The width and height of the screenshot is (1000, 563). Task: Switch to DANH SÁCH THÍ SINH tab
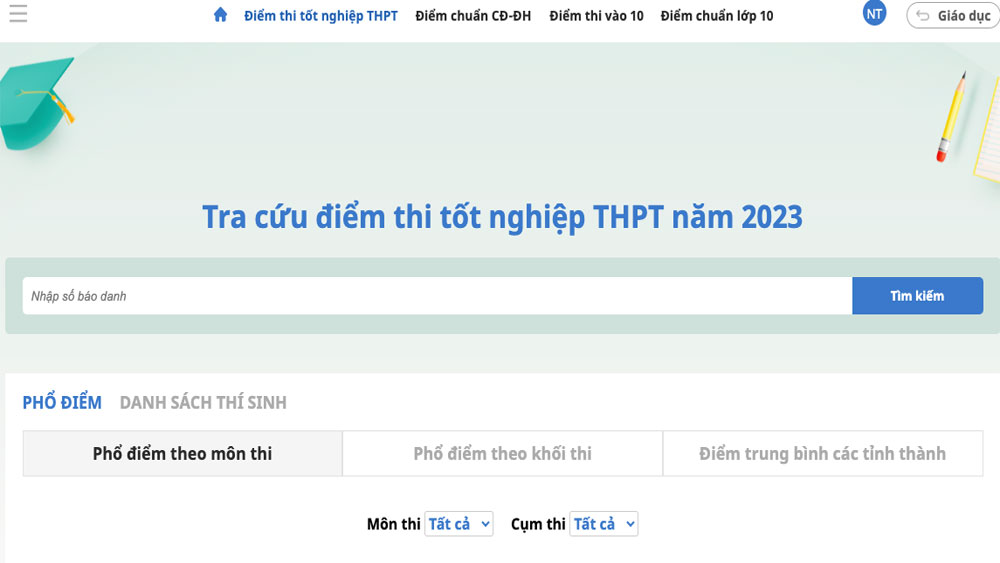pyautogui.click(x=203, y=403)
